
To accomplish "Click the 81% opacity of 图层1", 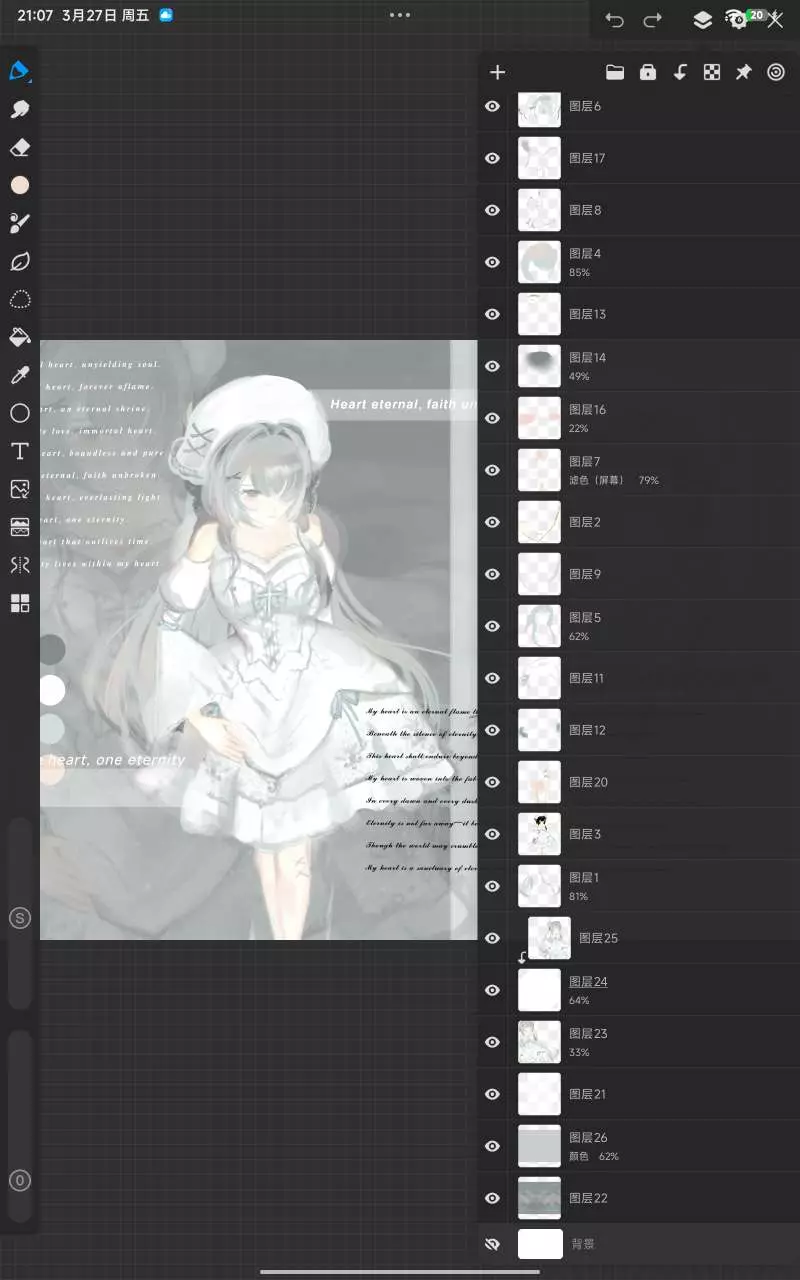I will click(x=579, y=897).
